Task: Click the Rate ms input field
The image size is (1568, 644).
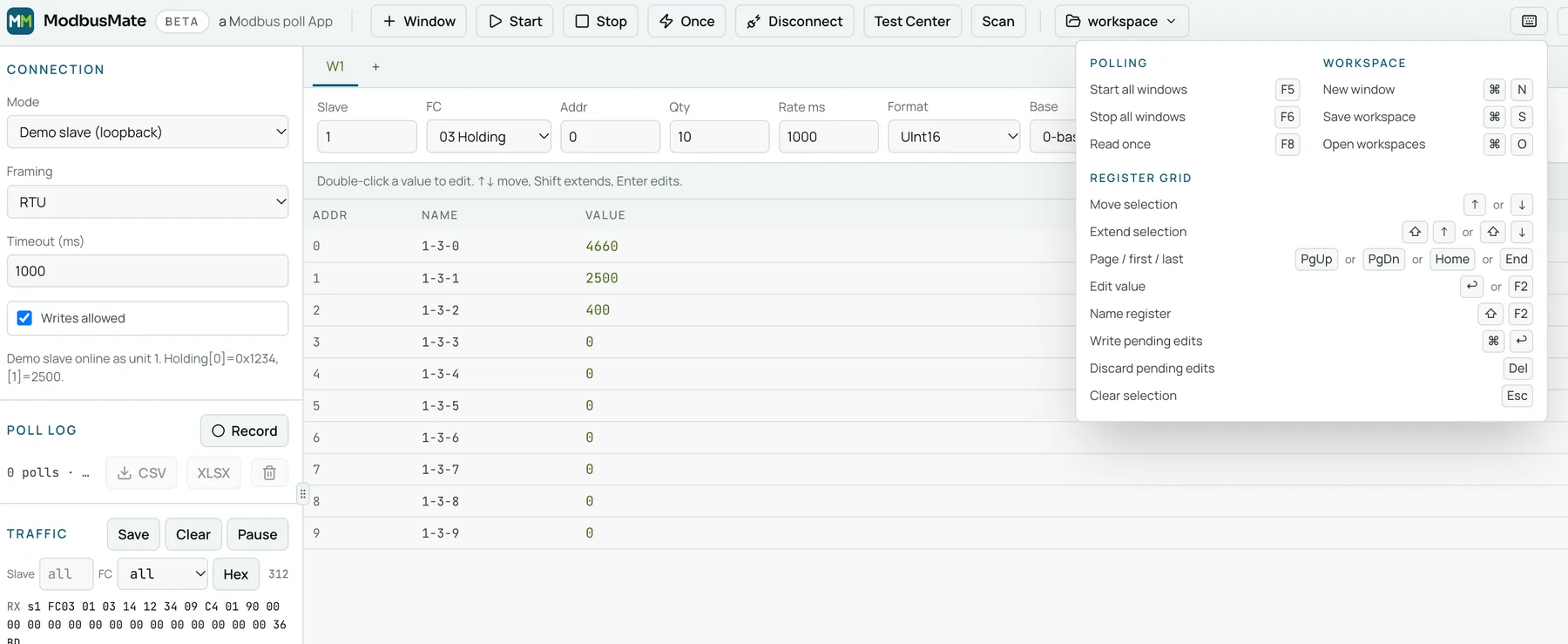Action: (x=828, y=137)
